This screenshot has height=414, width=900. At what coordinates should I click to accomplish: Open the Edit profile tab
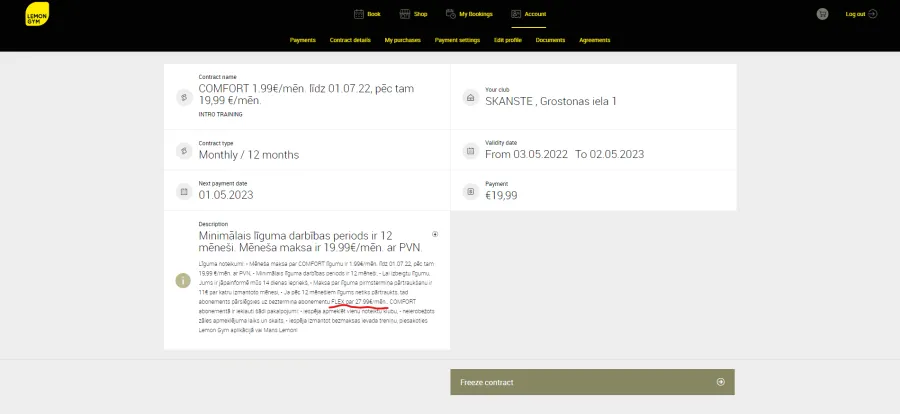click(x=508, y=40)
